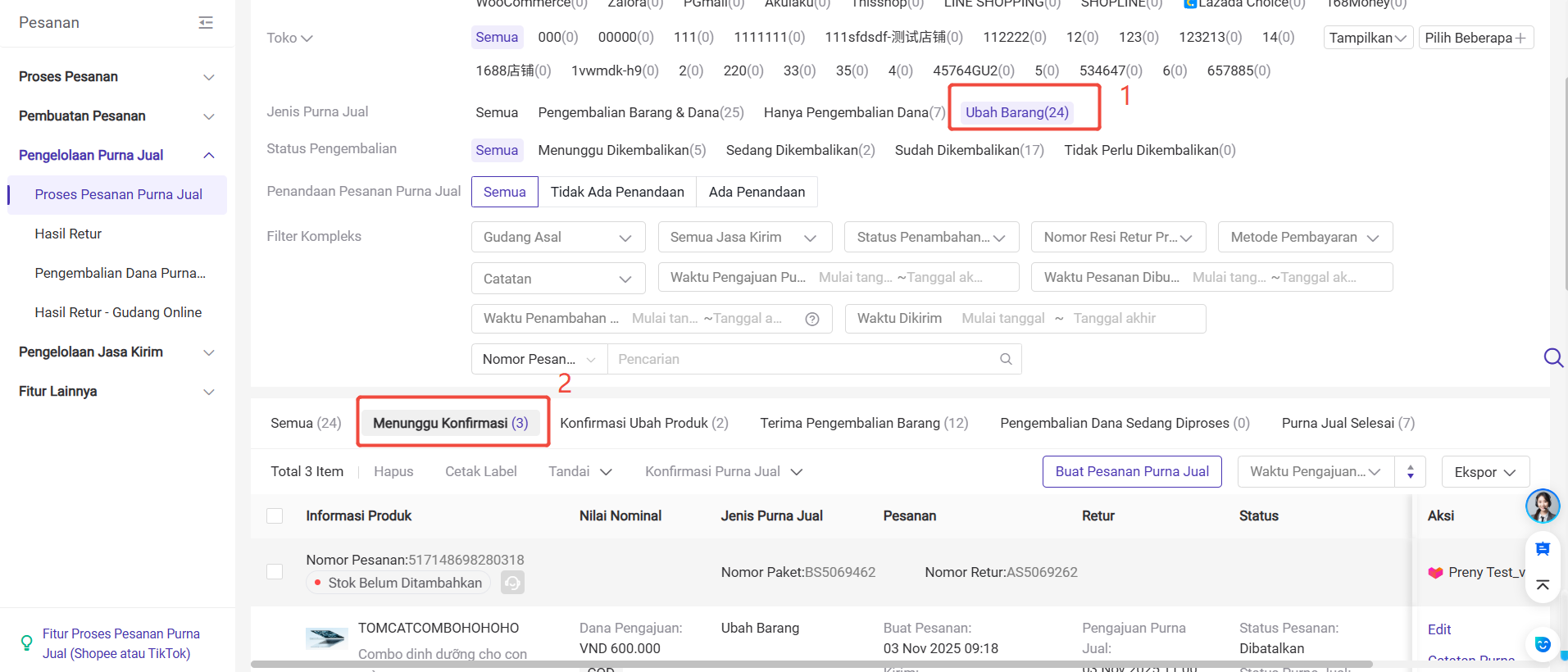
Task: Click the magnifier icon in Pencarian field
Action: 1006,359
